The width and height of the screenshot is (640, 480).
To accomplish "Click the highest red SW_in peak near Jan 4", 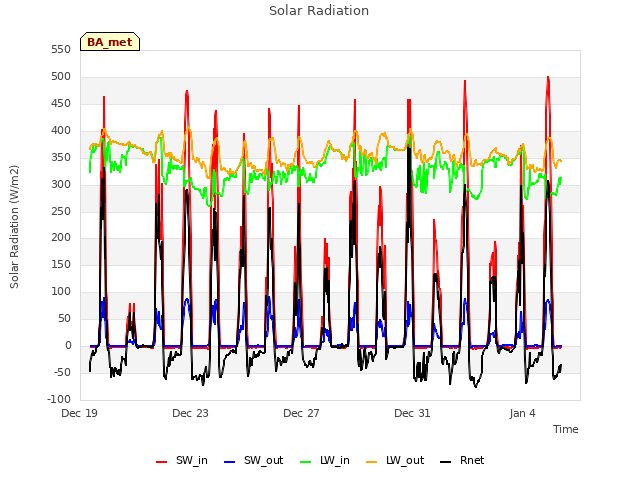I will tap(548, 78).
